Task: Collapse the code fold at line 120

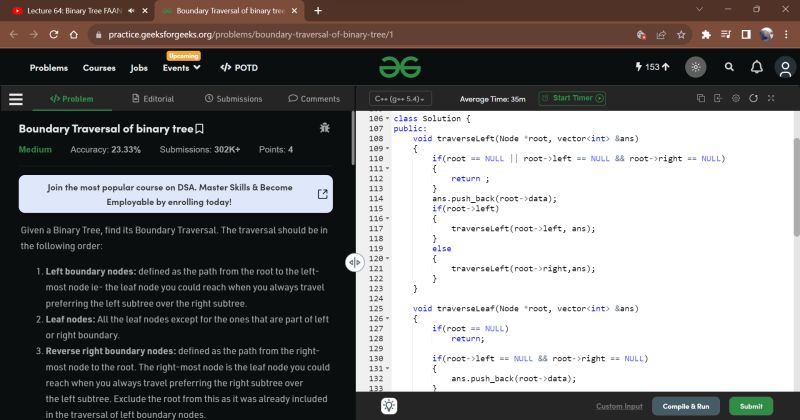Action: [388, 259]
